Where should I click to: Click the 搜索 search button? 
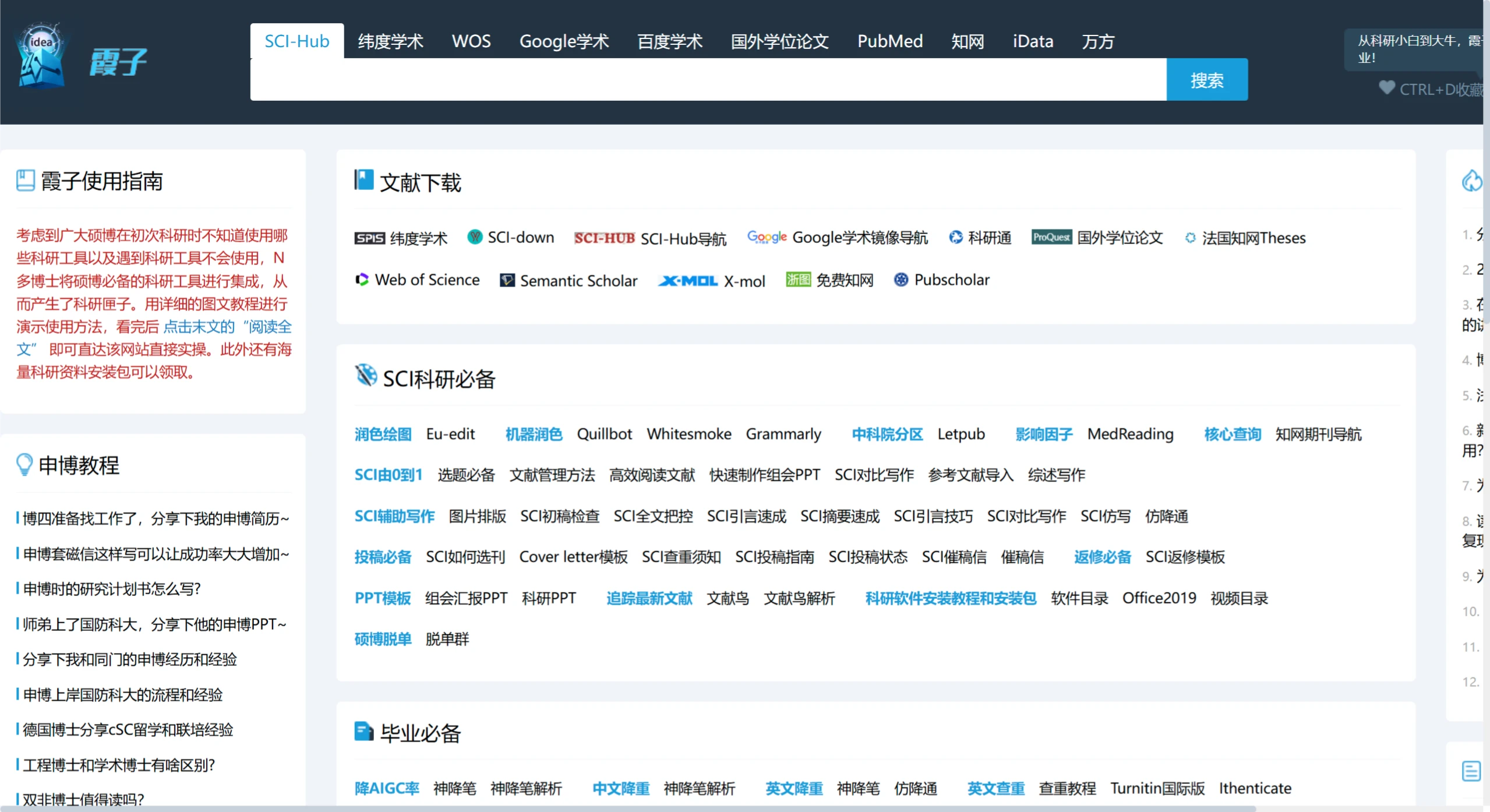[1207, 79]
